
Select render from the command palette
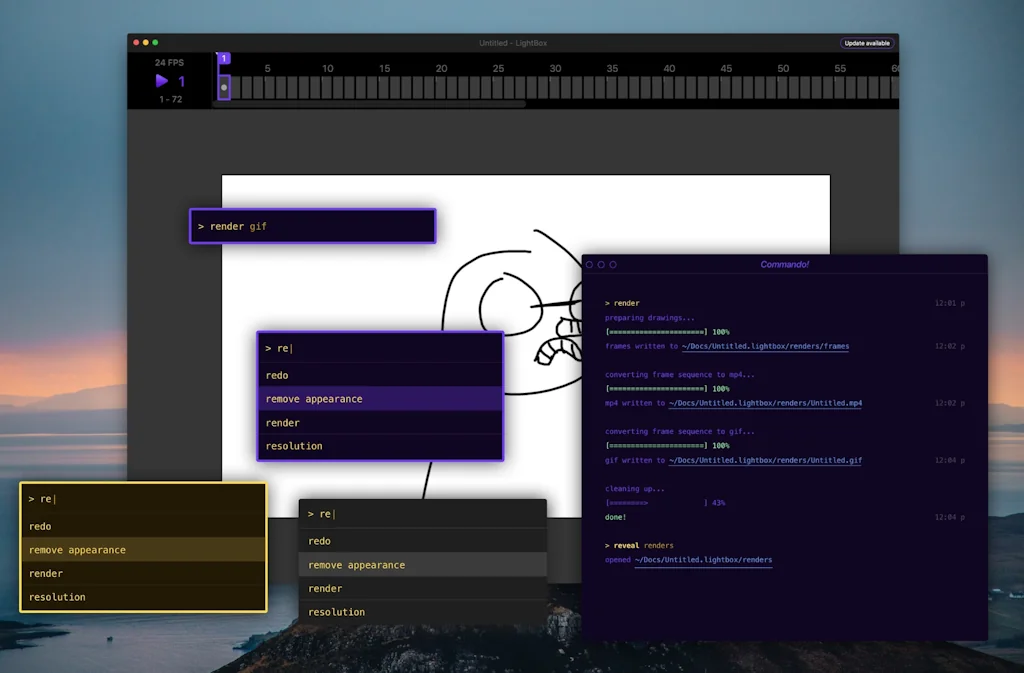[x=380, y=422]
